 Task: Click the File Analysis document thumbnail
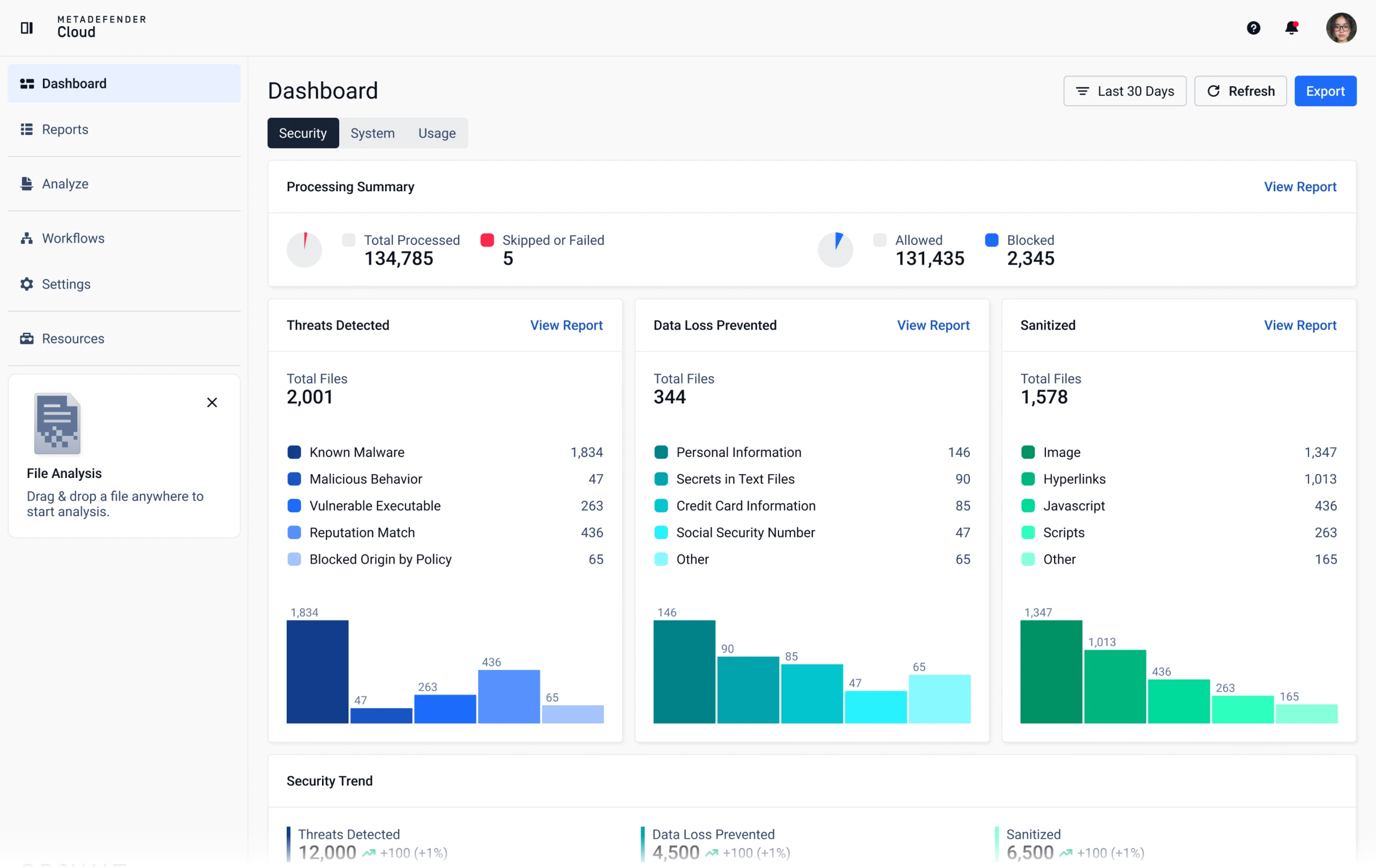[57, 423]
